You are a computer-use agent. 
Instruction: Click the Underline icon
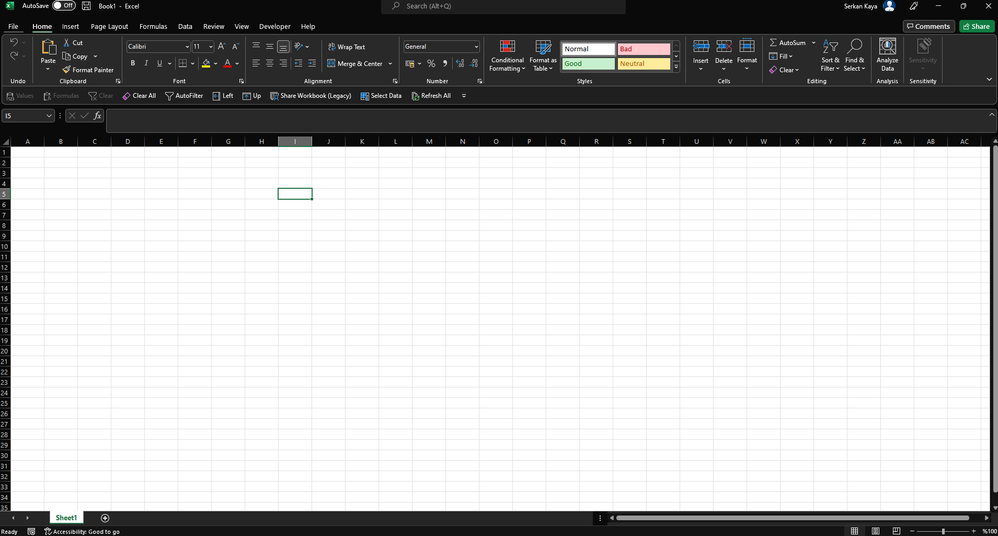(x=160, y=63)
